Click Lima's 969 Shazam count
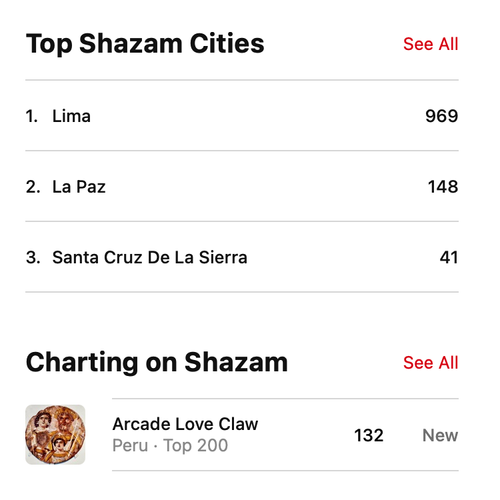Image resolution: width=500 pixels, height=500 pixels. pyautogui.click(x=442, y=116)
